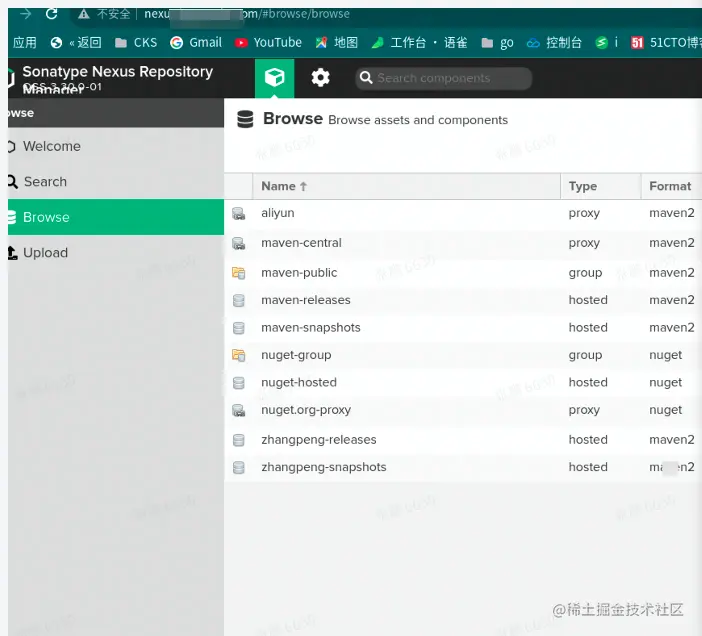Viewport: 702px width, 636px height.
Task: Open administration settings gear icon
Action: [321, 78]
